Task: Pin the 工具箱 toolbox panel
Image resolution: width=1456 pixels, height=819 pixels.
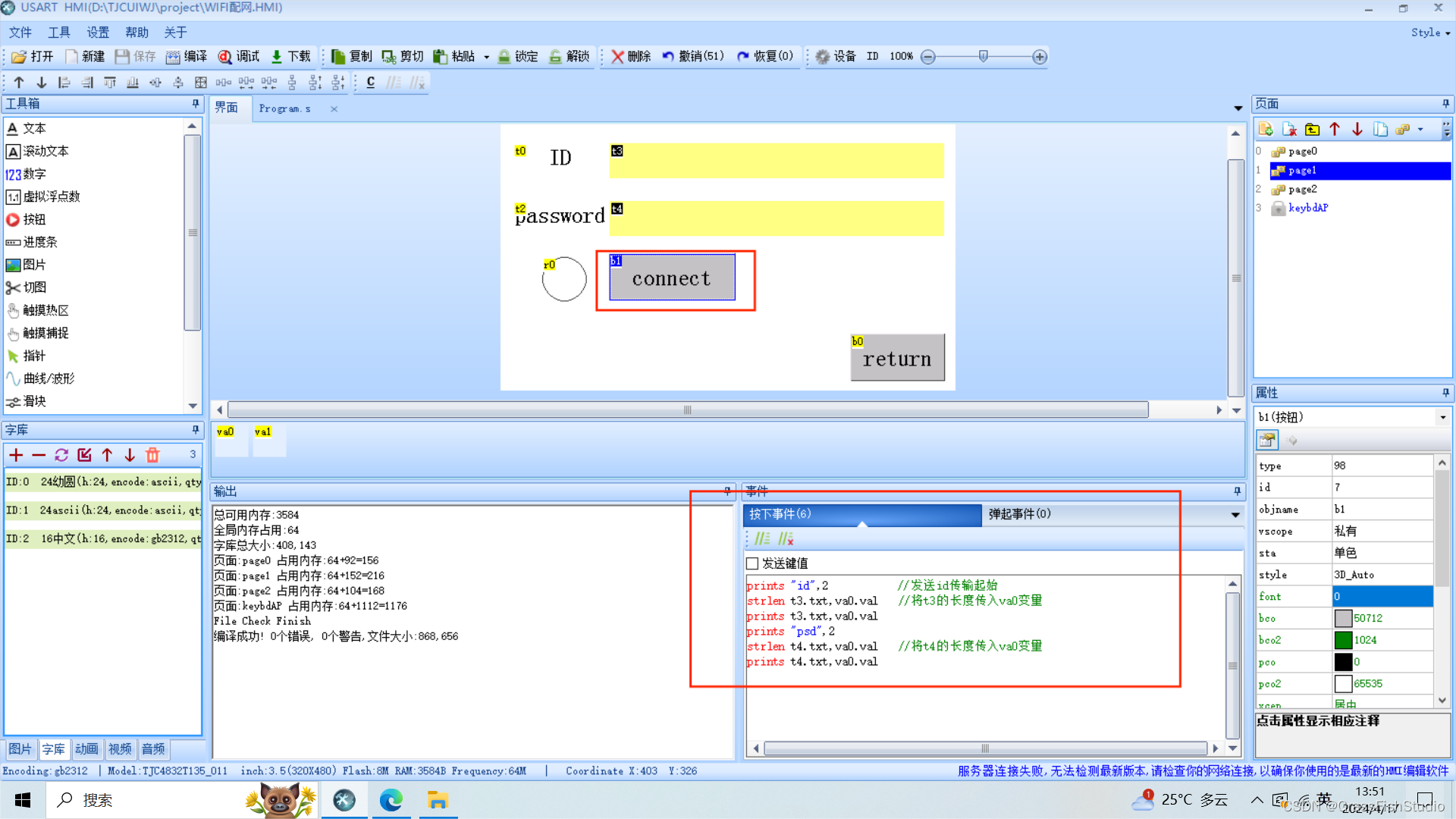Action: [195, 104]
